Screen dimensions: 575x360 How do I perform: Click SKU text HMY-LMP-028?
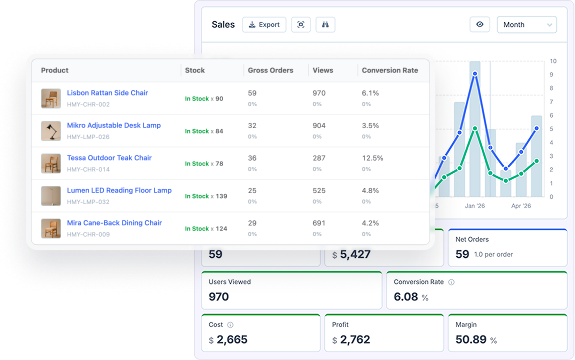pyautogui.click(x=88, y=137)
